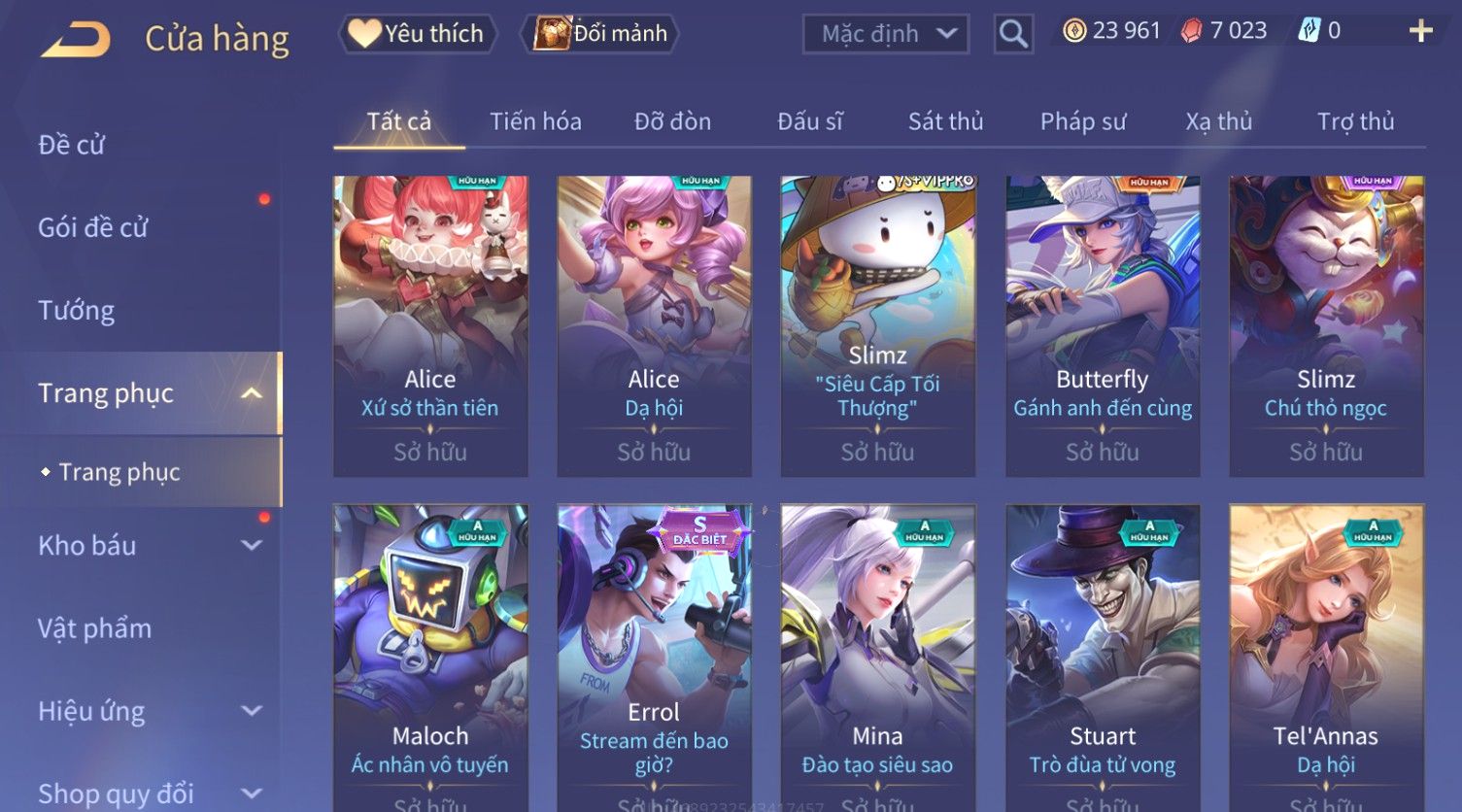1462x812 pixels.
Task: Open the Stuart Trò đùa tử vong skin card
Action: [1103, 658]
